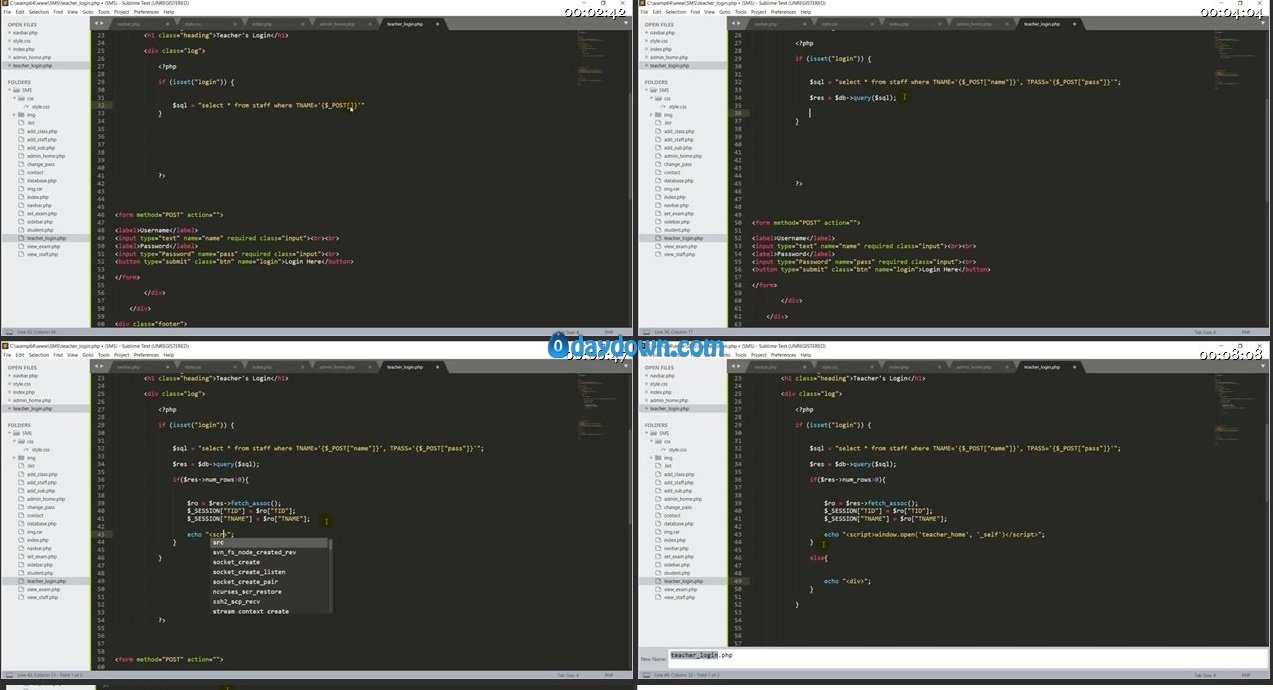This screenshot has height=690, width=1273.
Task: Open change_pass in sidebar, New Name window
Action: 678,507
